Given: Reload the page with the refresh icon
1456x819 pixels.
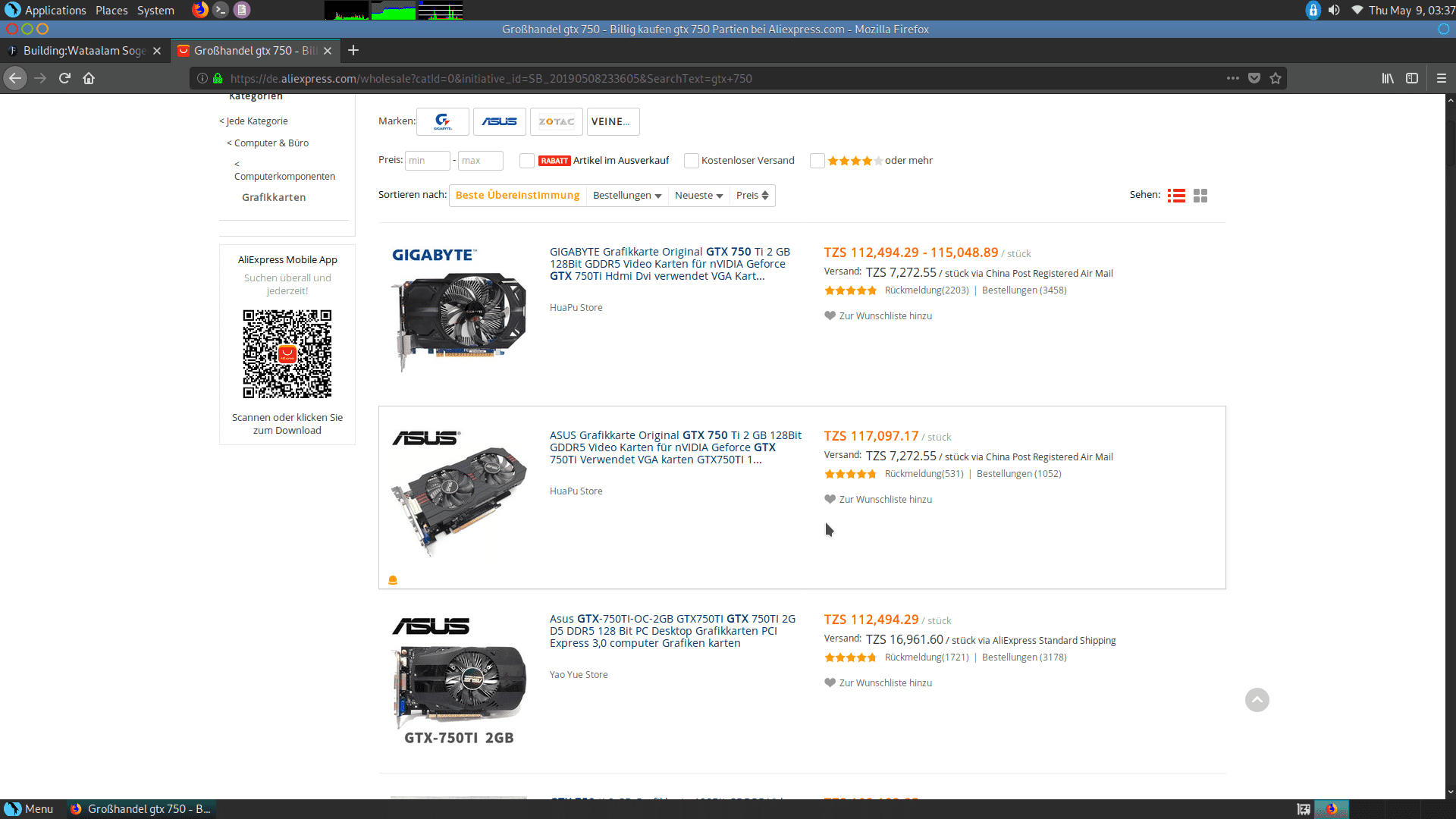Looking at the screenshot, I should 64,78.
